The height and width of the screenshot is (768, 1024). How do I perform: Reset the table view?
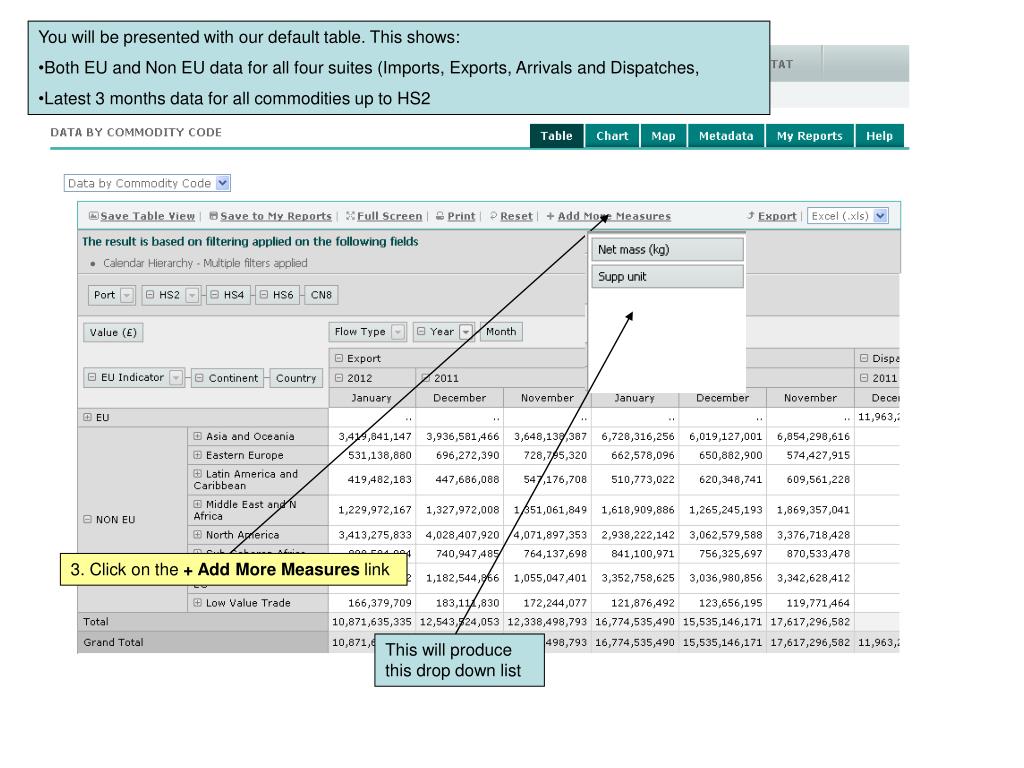pos(516,216)
